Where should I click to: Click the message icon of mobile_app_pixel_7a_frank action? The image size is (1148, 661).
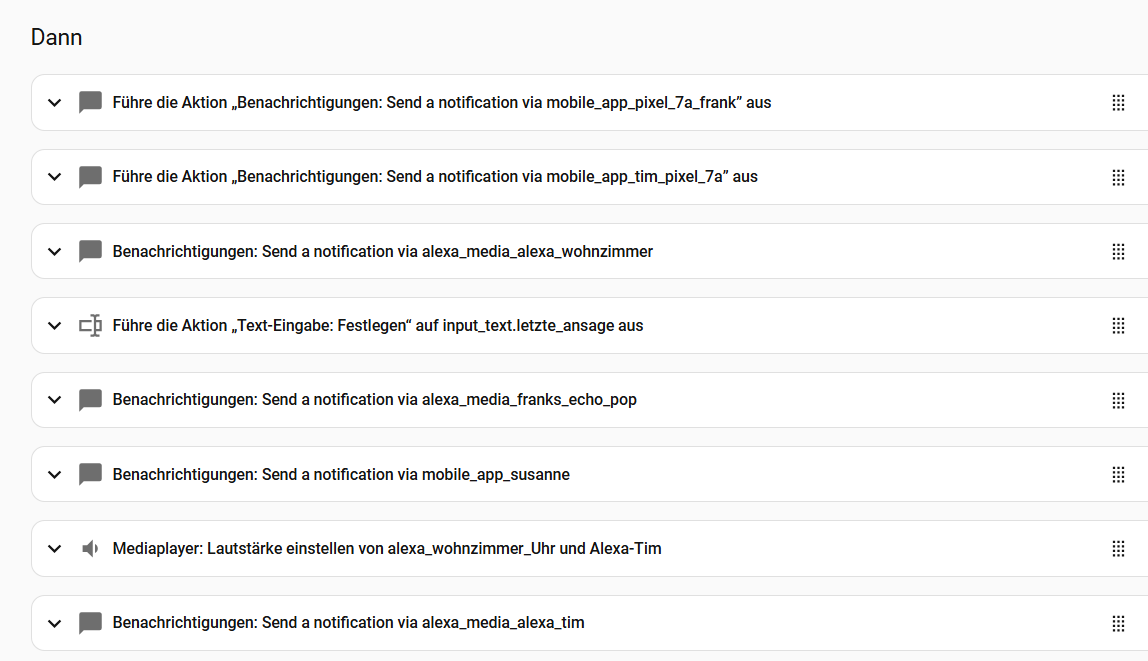pos(91,103)
